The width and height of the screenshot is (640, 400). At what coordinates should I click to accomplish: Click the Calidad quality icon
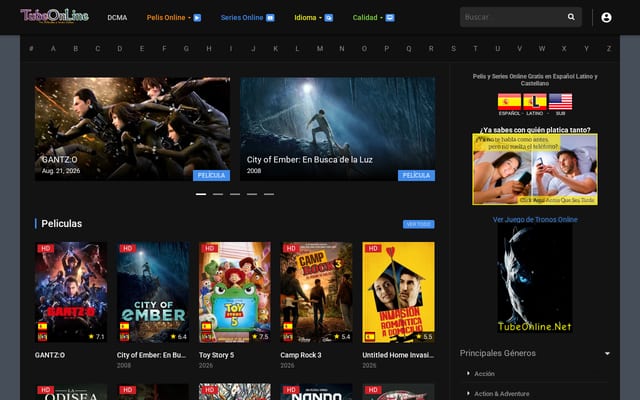(390, 18)
